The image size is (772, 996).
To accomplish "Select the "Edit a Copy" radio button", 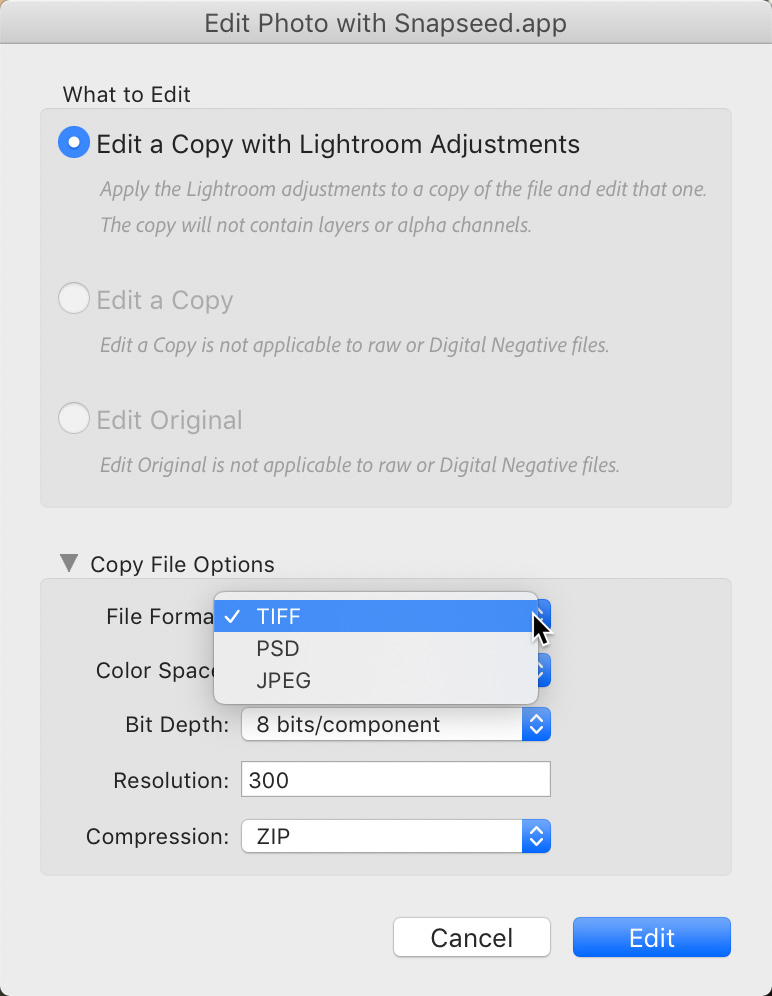I will [x=74, y=299].
